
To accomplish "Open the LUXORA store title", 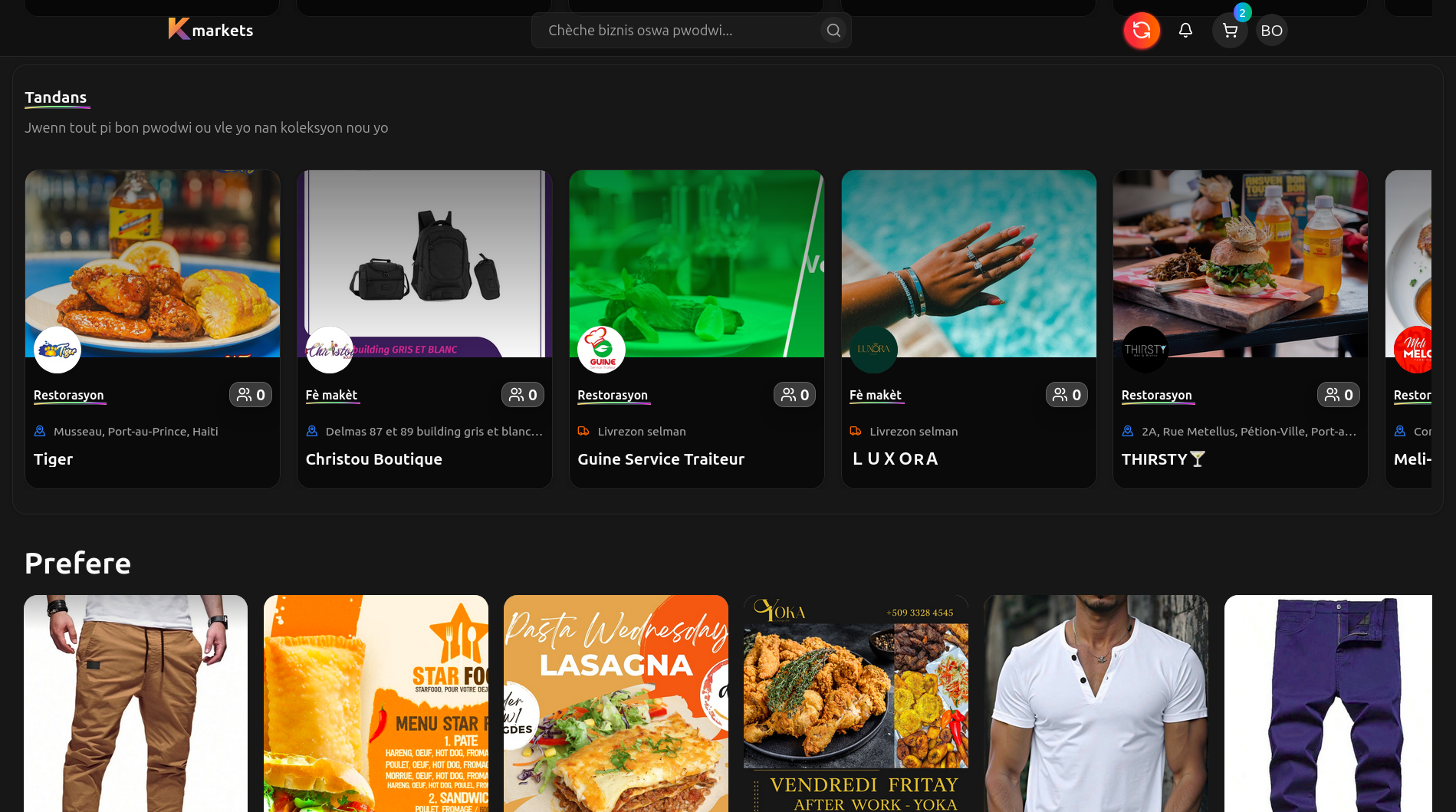I will pyautogui.click(x=896, y=459).
